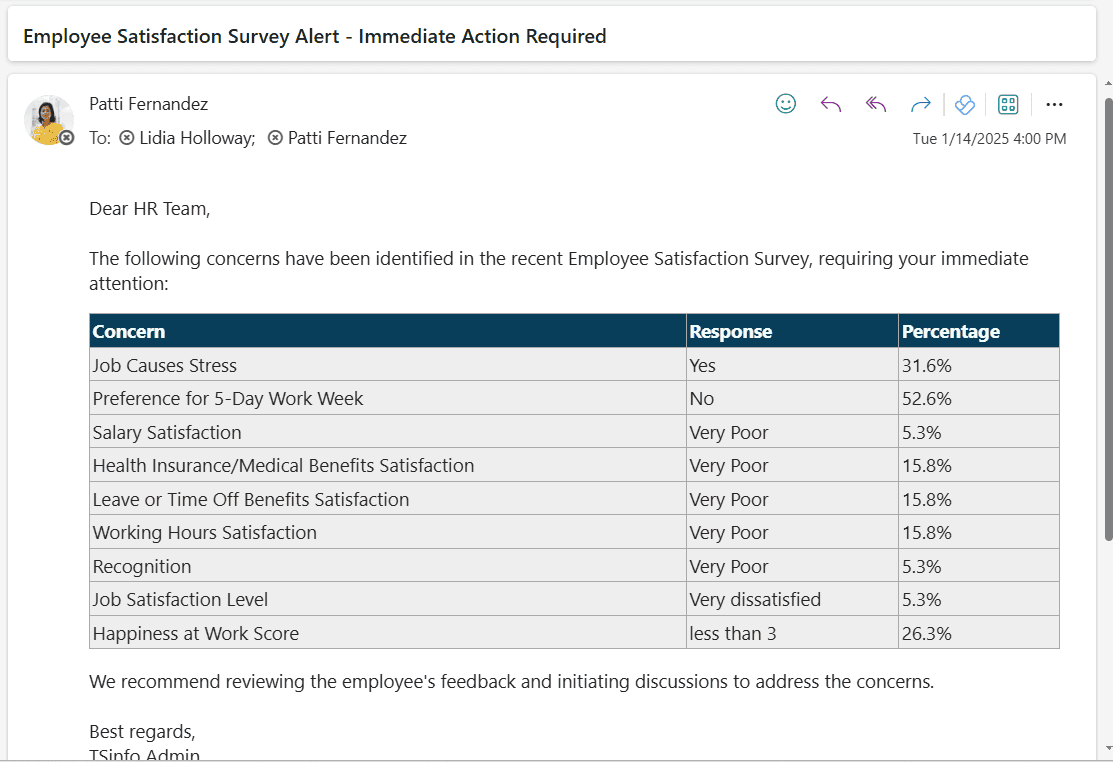Open more message actions via the ellipsis
This screenshot has width=1113, height=762.
(1053, 104)
